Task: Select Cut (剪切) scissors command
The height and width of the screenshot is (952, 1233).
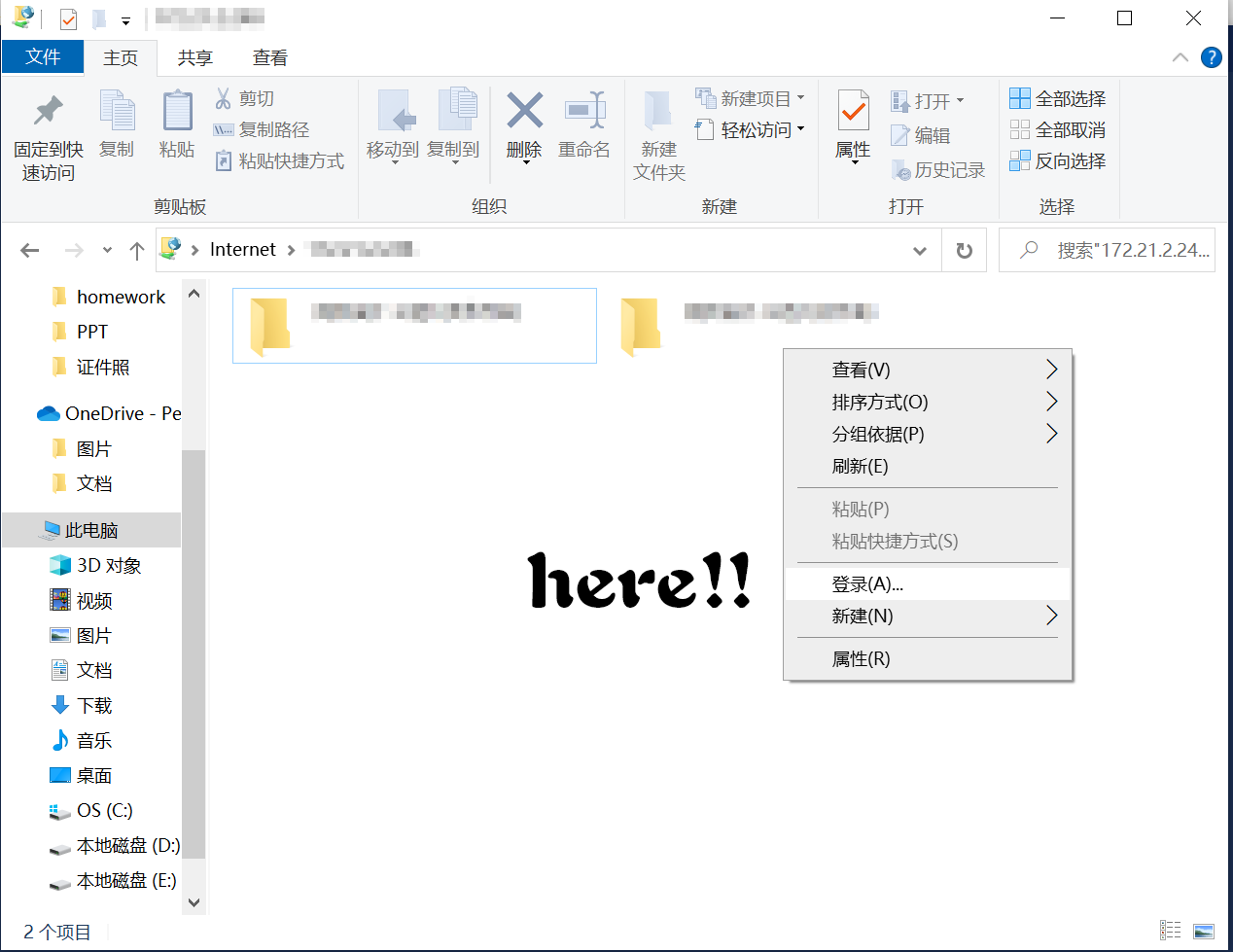Action: pyautogui.click(x=244, y=98)
